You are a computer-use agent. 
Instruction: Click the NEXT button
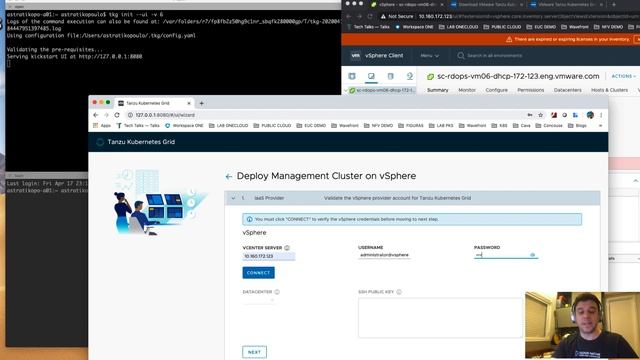[x=254, y=352]
